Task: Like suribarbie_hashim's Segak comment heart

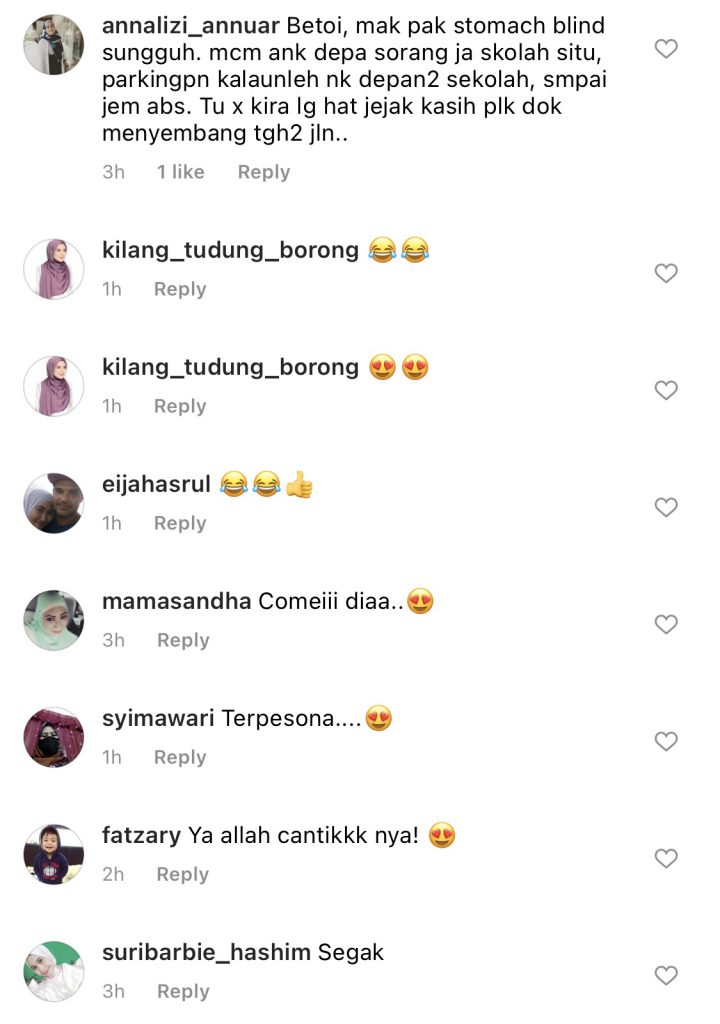Action: click(666, 975)
